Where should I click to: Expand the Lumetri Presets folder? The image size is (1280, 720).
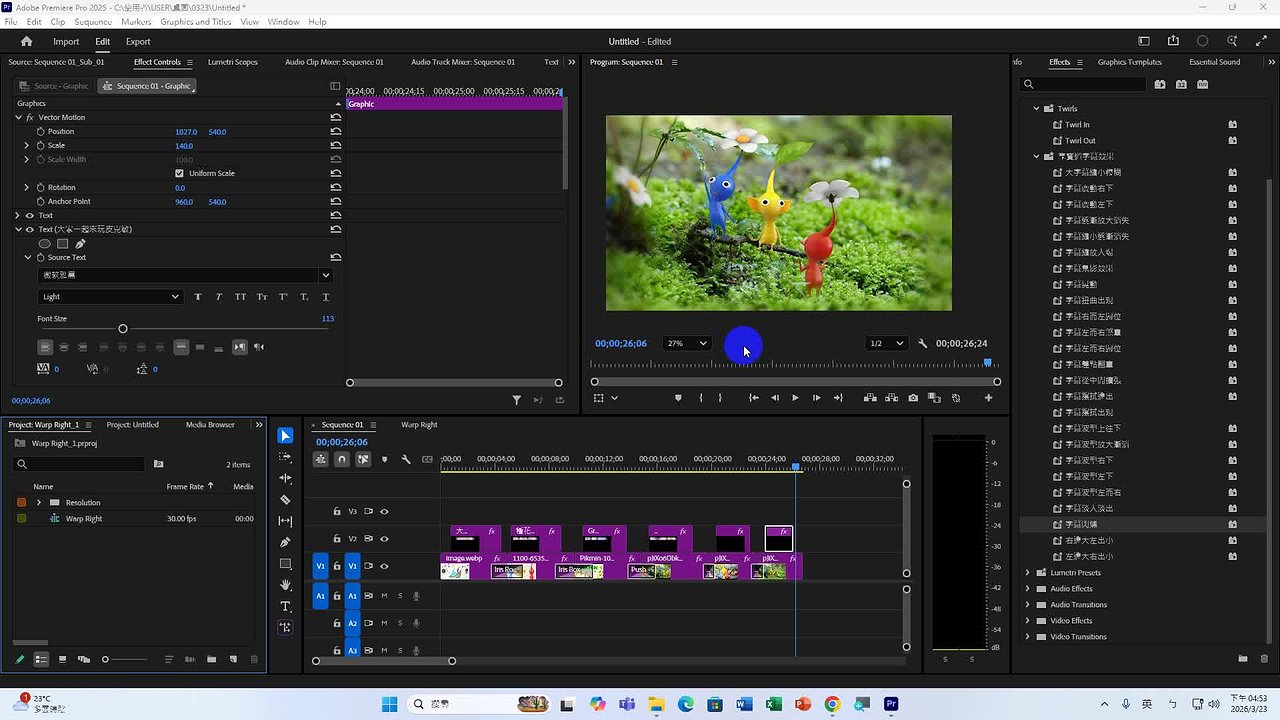(1027, 573)
